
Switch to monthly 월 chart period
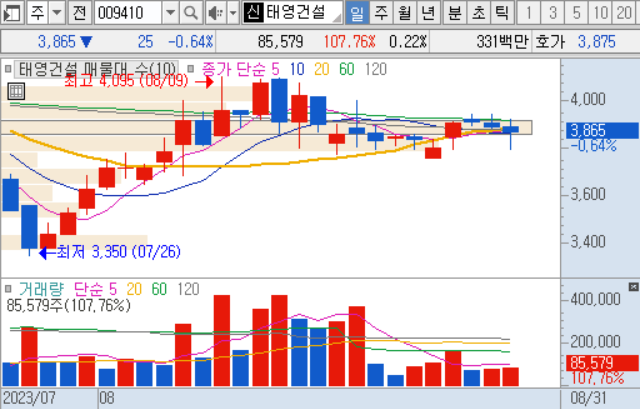click(404, 13)
